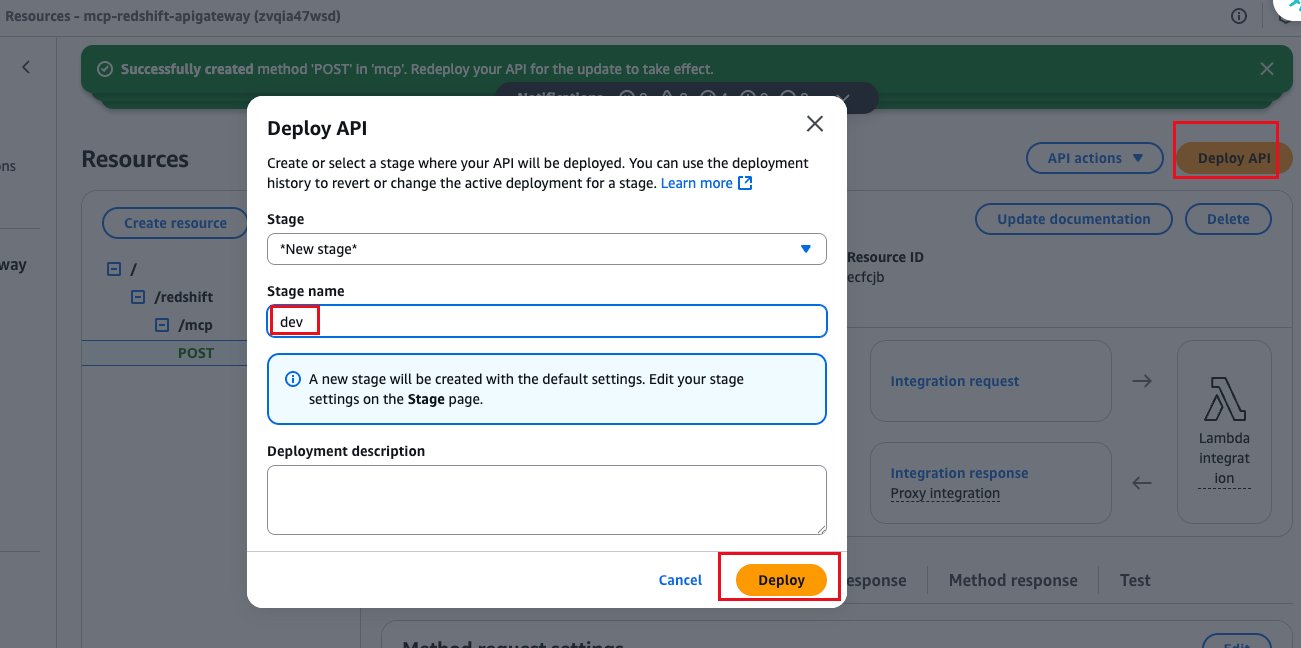Click the Stage name field containing dev
This screenshot has width=1301, height=648.
point(547,321)
